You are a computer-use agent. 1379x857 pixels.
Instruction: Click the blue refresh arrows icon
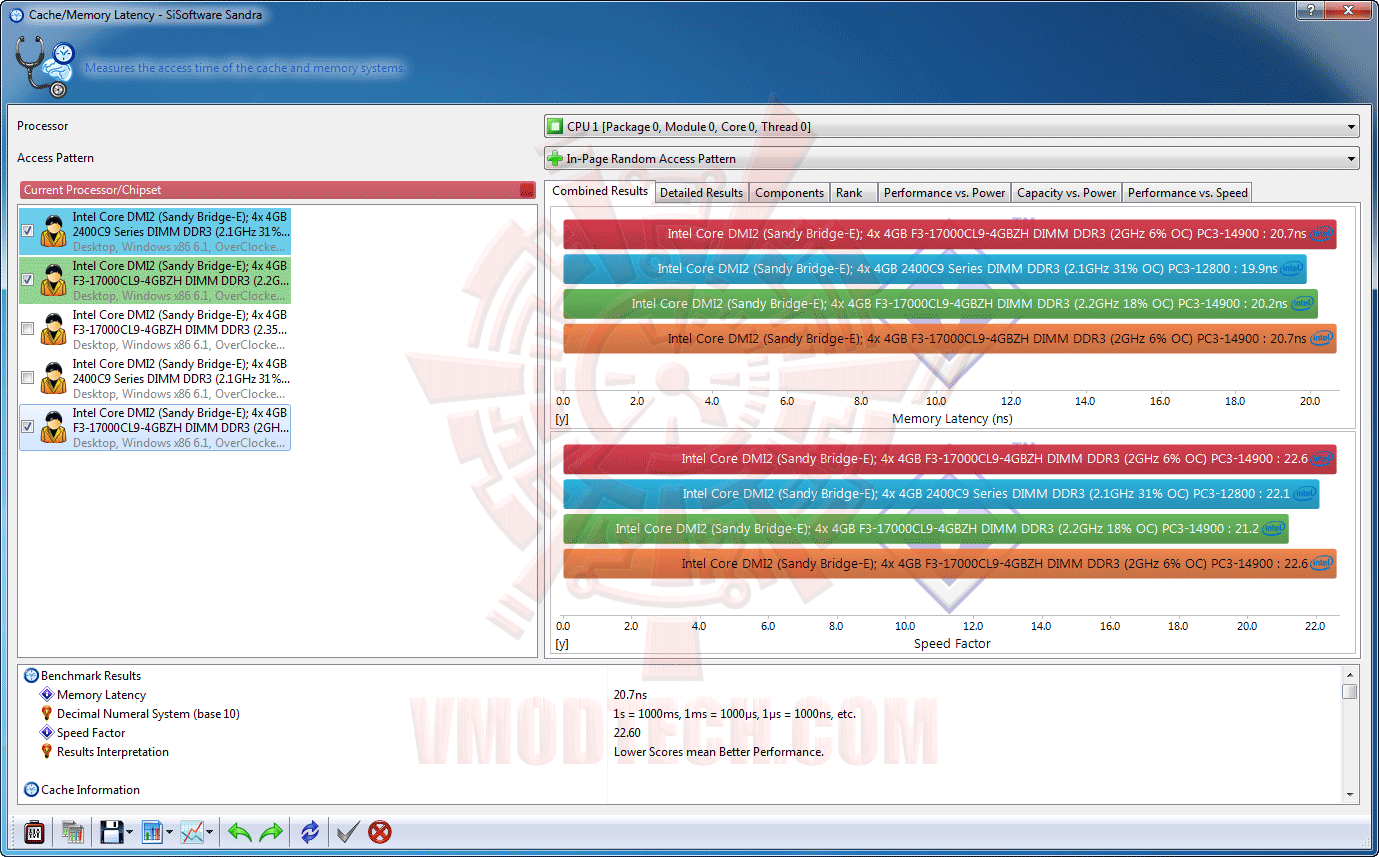point(310,831)
